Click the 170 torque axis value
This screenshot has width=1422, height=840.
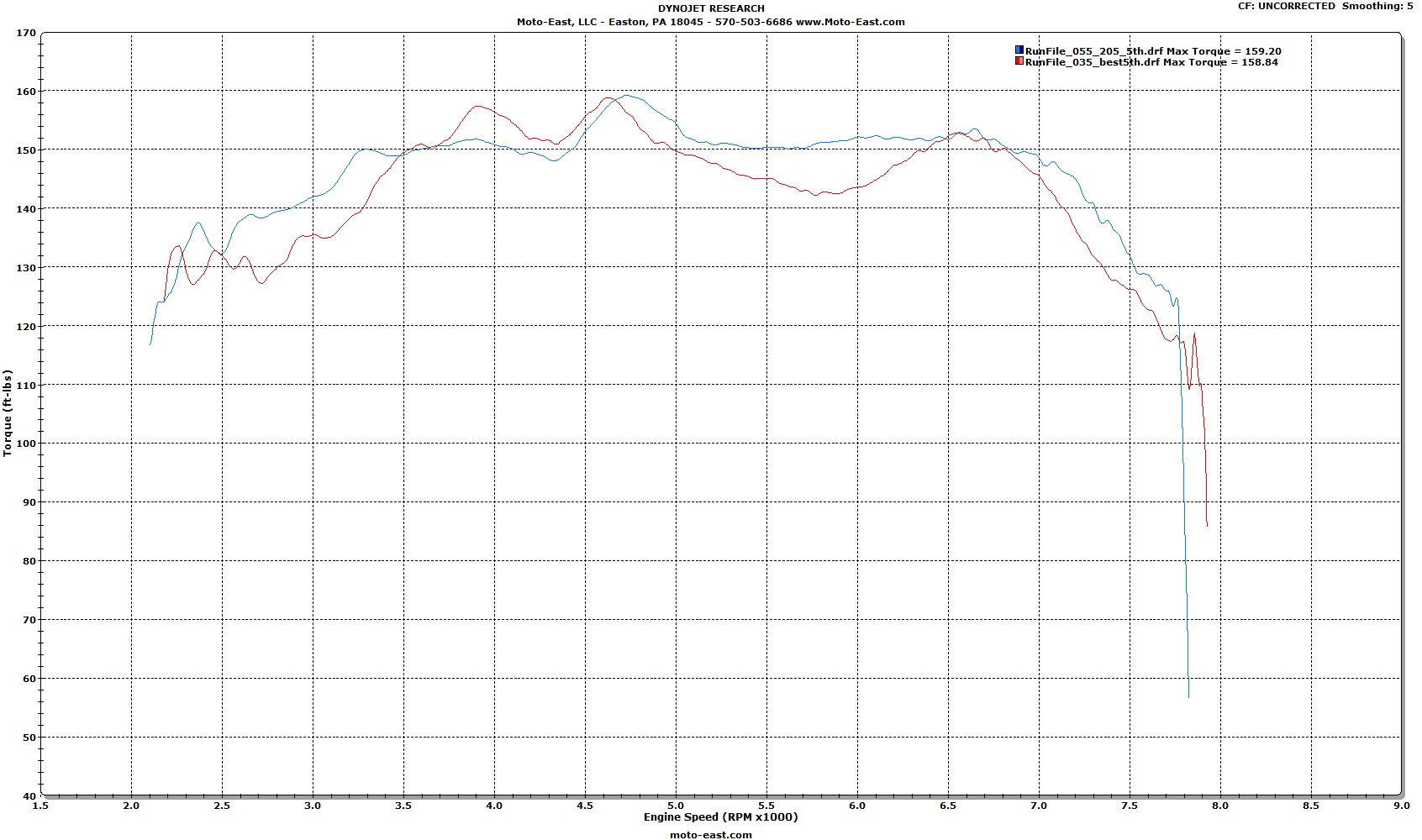(x=26, y=34)
